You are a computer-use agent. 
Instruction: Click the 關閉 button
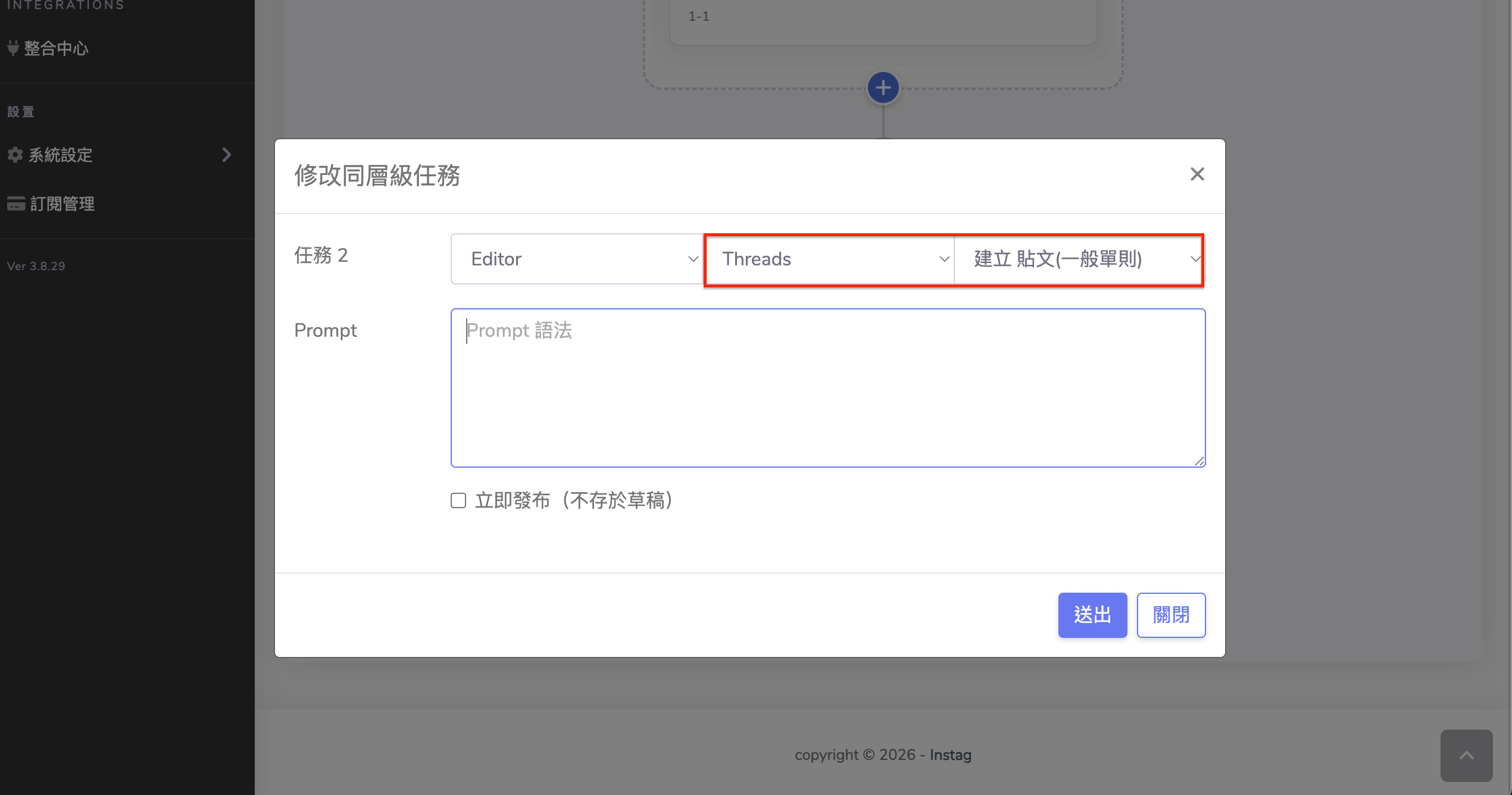(1171, 615)
